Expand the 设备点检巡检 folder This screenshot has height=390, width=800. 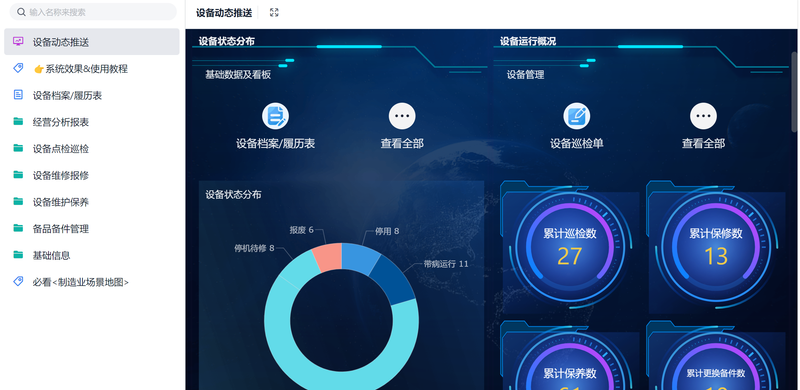coord(92,149)
